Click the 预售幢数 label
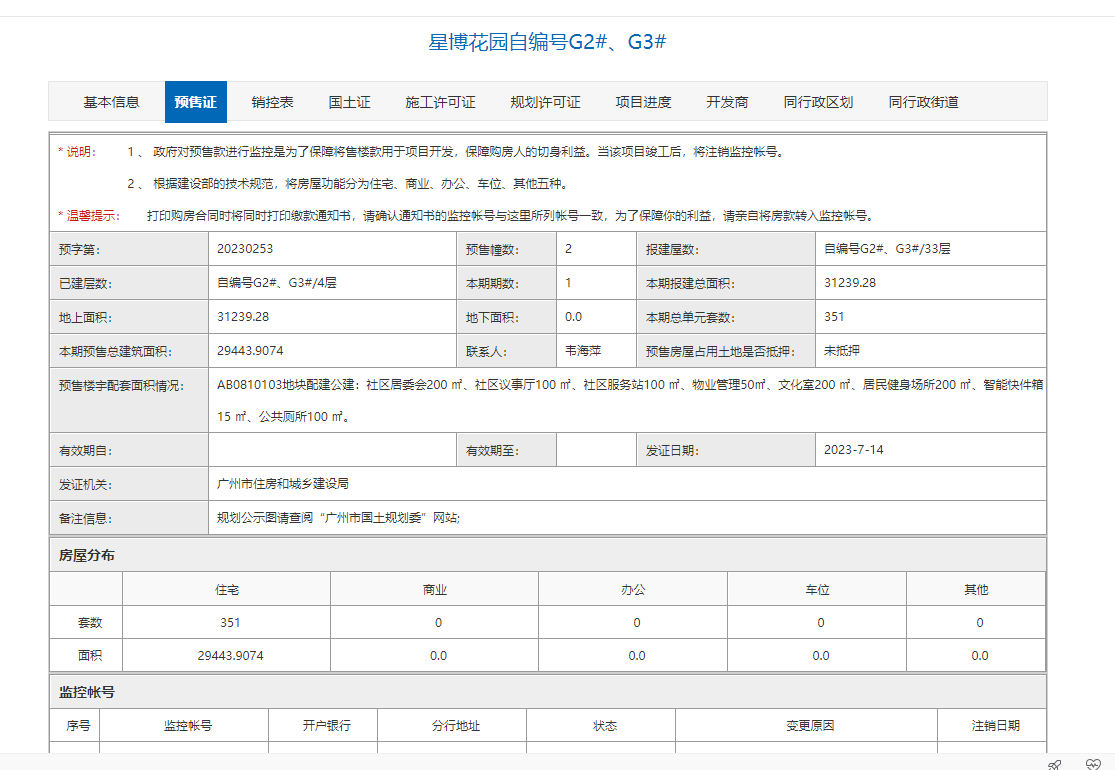The height and width of the screenshot is (770, 1115). [492, 250]
